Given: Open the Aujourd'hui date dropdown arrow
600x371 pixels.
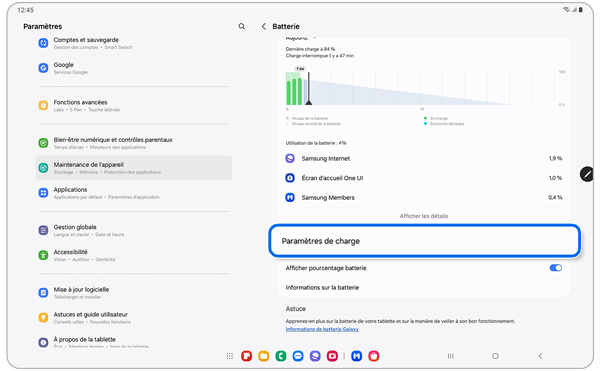Looking at the screenshot, I should pos(315,38).
